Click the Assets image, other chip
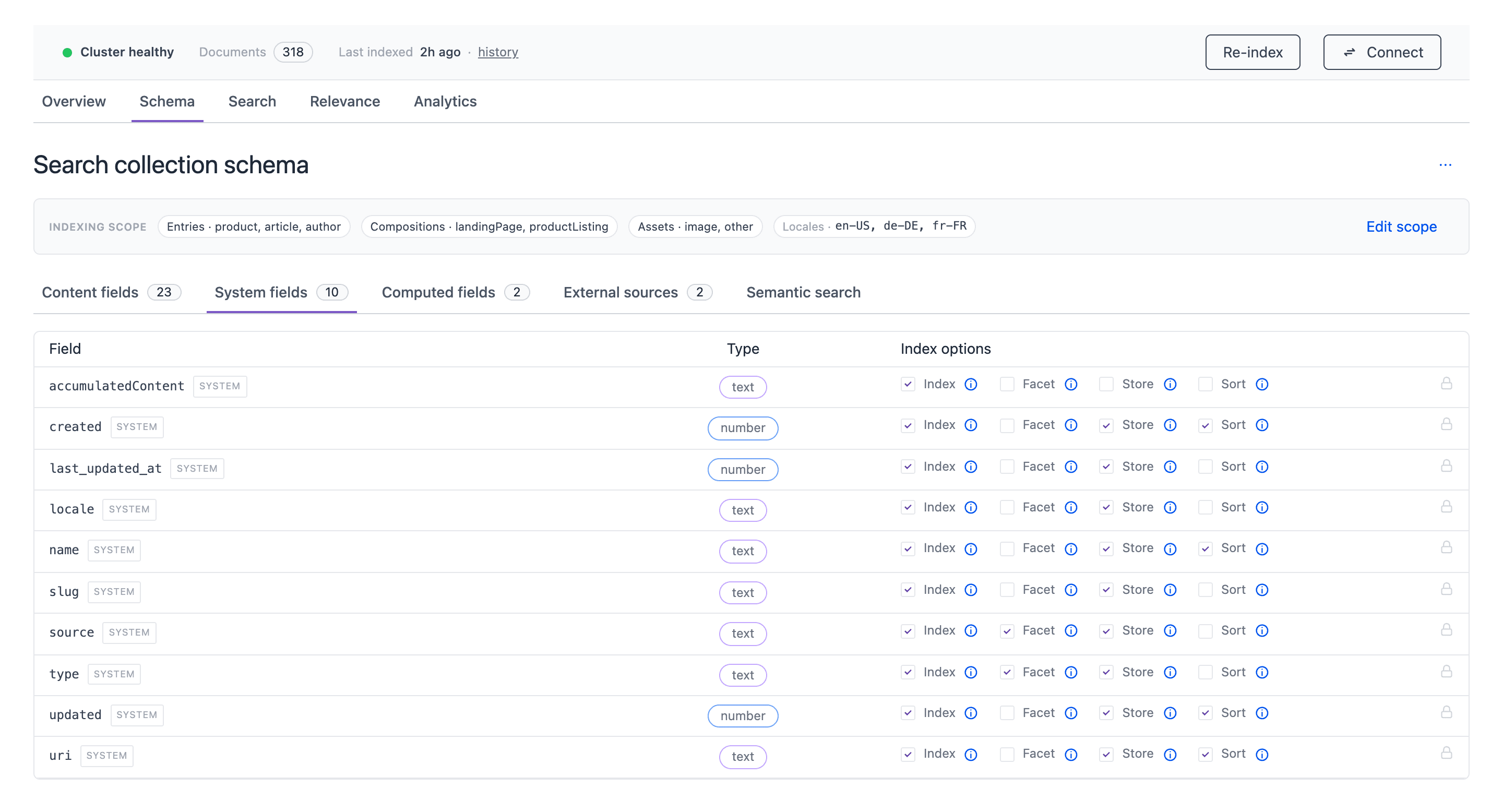 pos(695,226)
